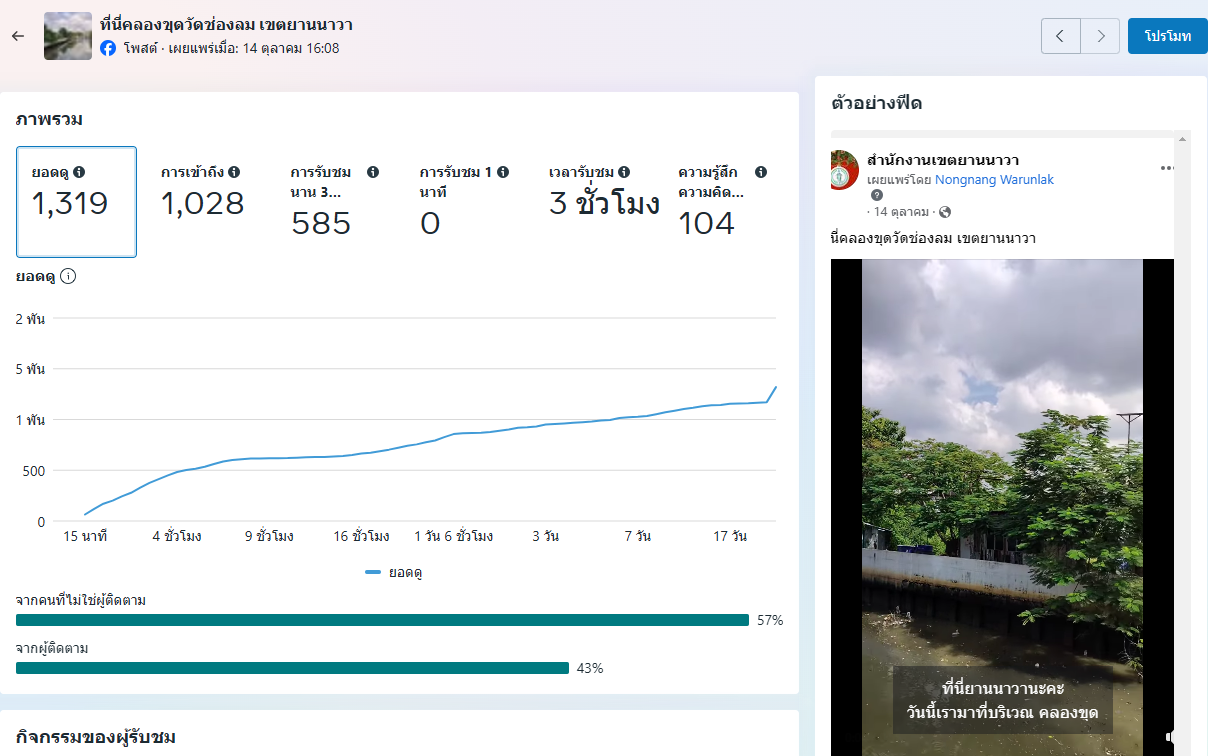Click the post thumbnail in header

(x=68, y=36)
